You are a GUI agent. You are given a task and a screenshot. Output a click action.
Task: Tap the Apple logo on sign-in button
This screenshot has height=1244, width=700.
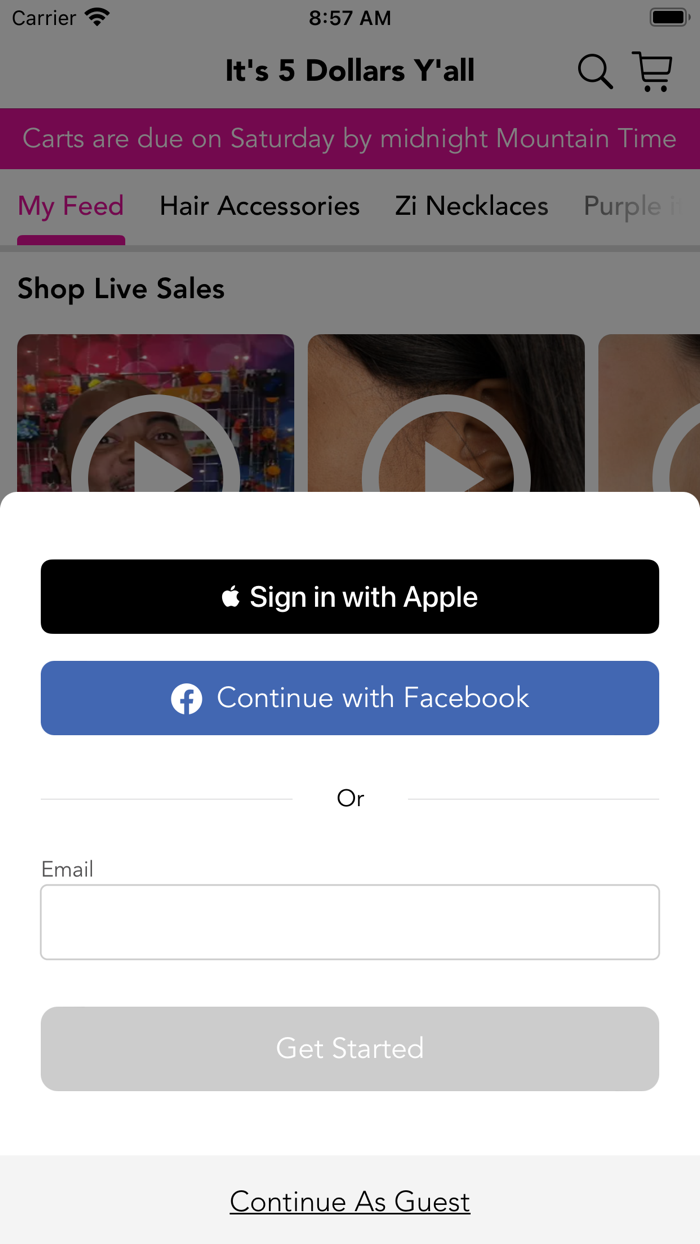click(x=231, y=597)
